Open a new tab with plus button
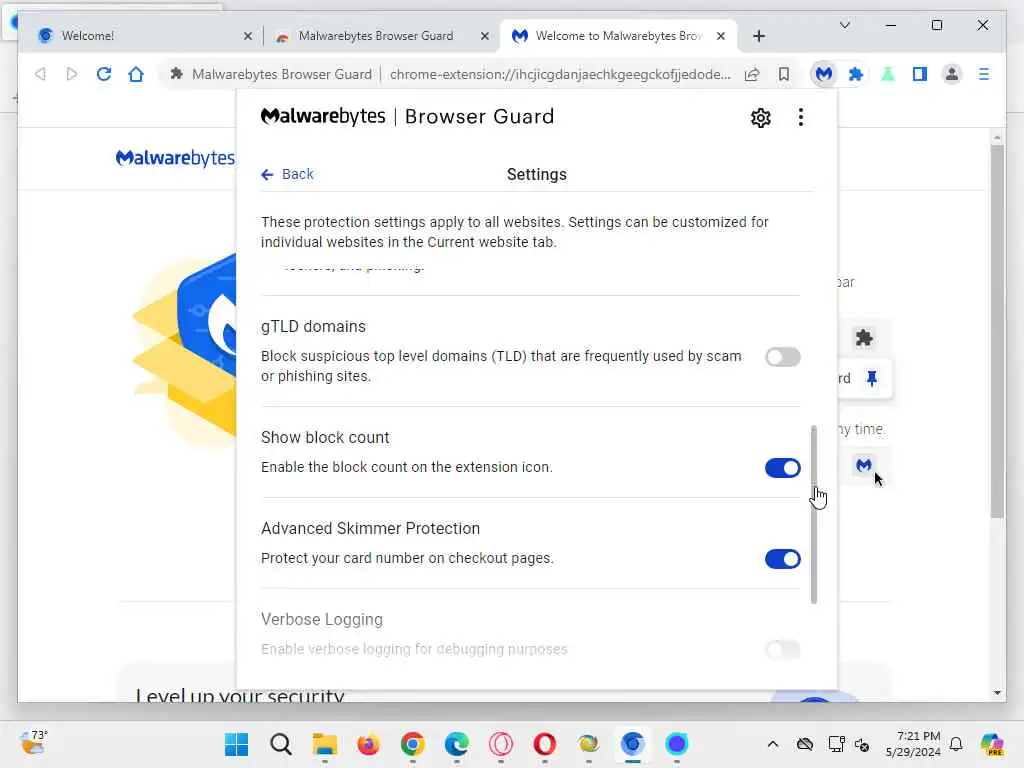 (x=758, y=36)
